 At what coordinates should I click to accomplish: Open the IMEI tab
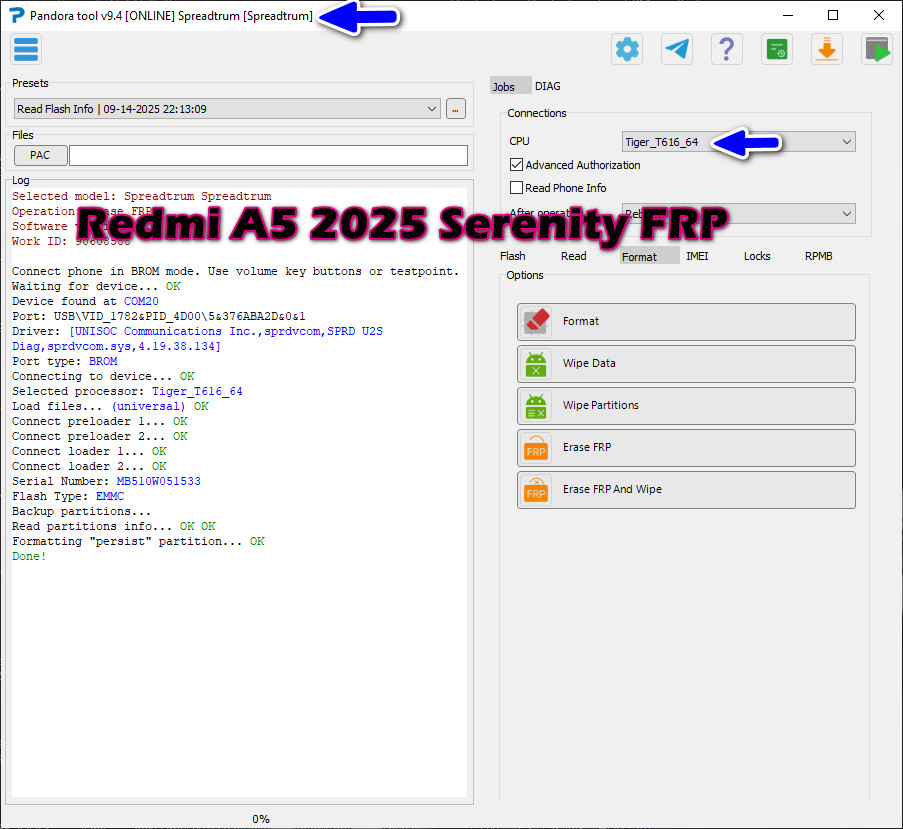click(x=697, y=256)
